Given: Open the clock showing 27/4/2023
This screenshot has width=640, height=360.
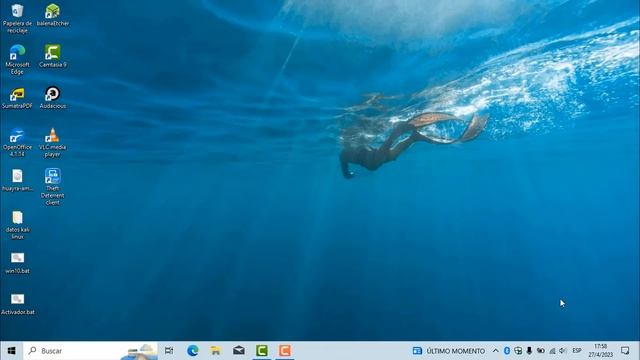Looking at the screenshot, I should pyautogui.click(x=600, y=351).
